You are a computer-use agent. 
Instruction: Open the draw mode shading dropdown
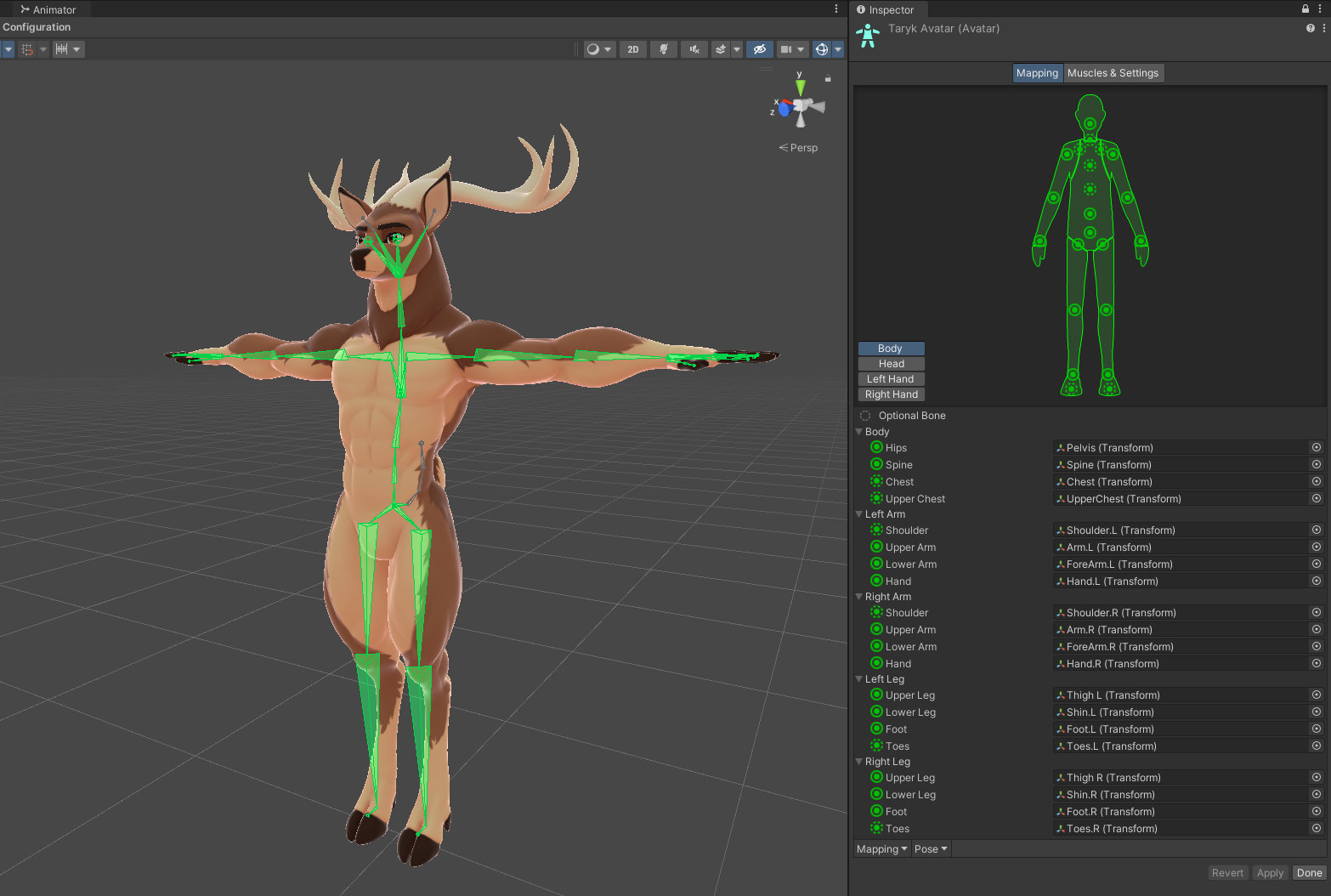point(598,49)
